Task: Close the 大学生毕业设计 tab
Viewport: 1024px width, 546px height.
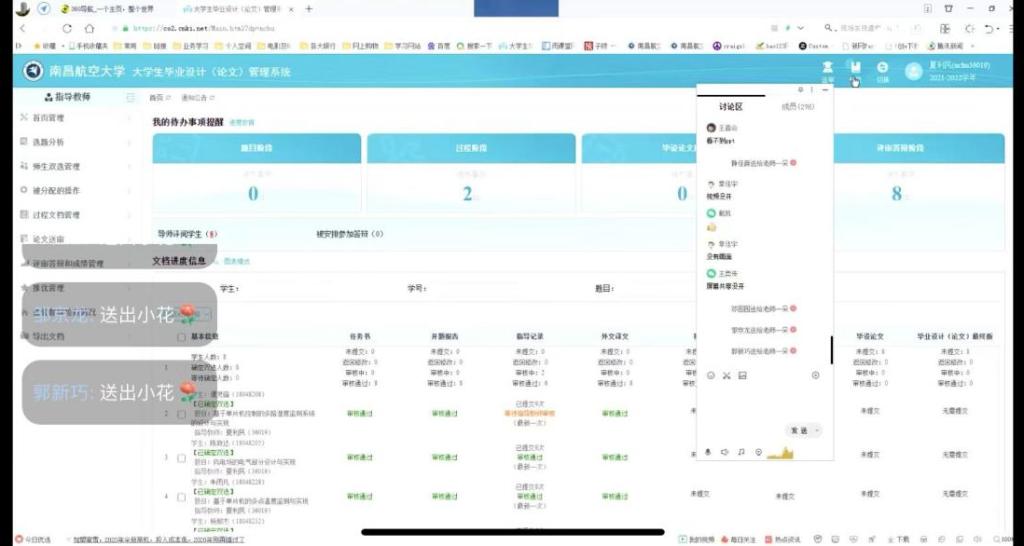Action: coord(291,9)
